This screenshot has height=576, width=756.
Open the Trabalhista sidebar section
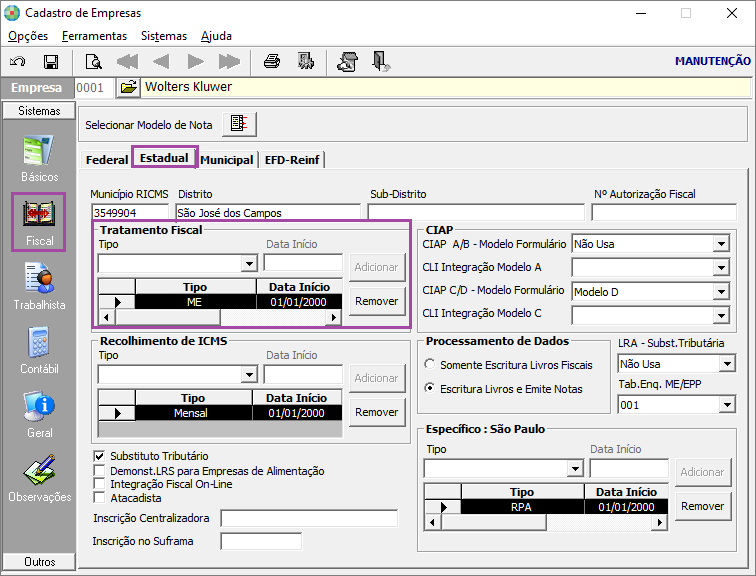[39, 286]
